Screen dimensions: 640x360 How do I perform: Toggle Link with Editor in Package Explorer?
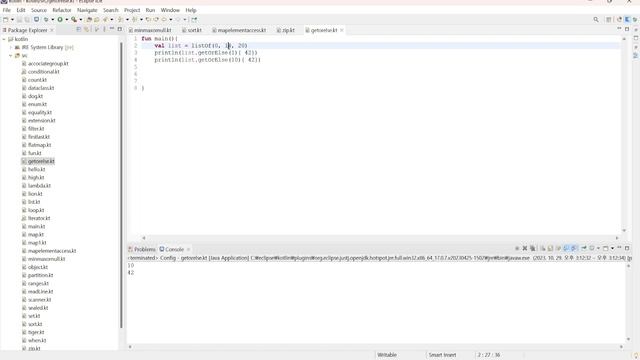(86, 29)
